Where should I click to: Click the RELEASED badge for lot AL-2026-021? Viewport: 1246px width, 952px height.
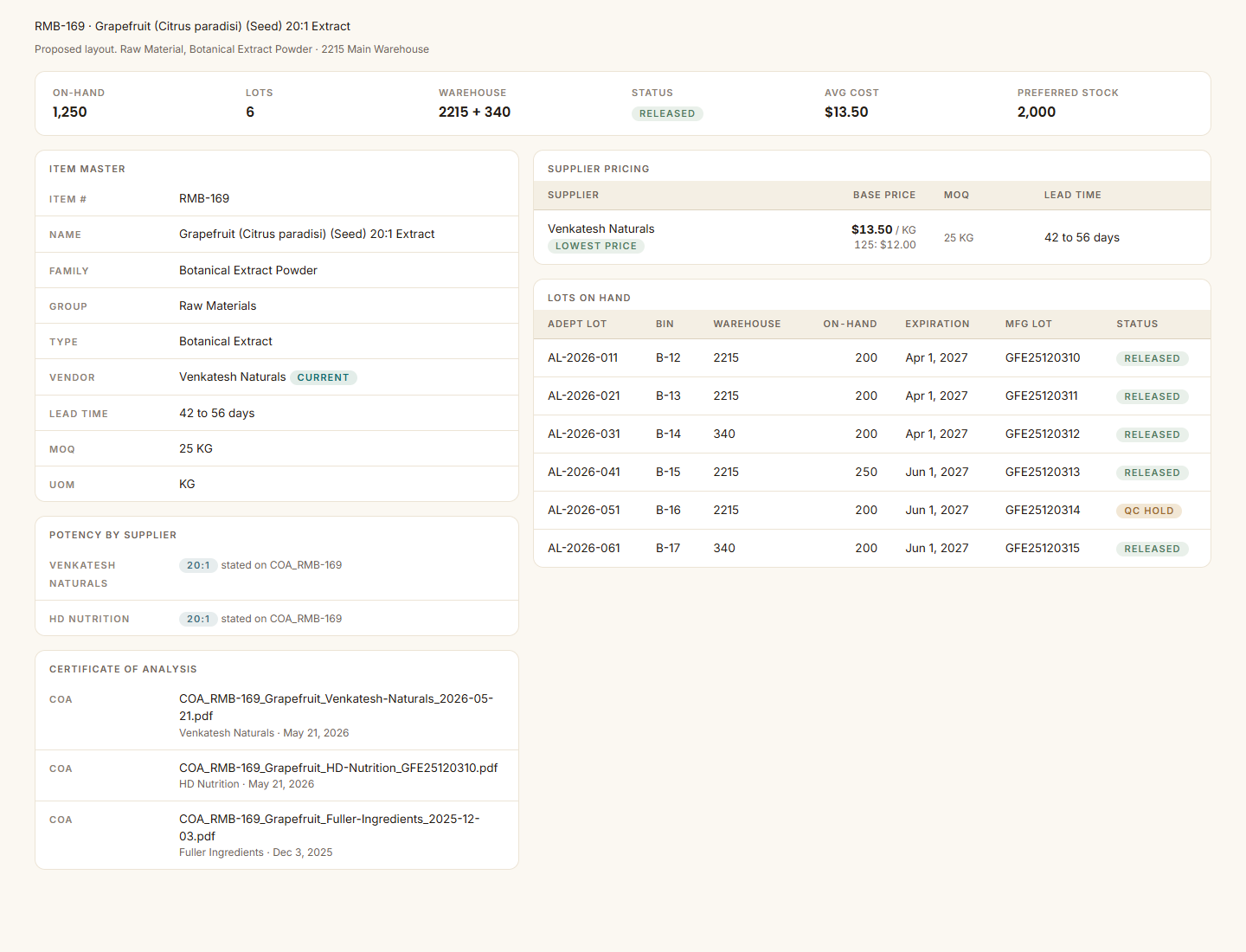(x=1153, y=396)
